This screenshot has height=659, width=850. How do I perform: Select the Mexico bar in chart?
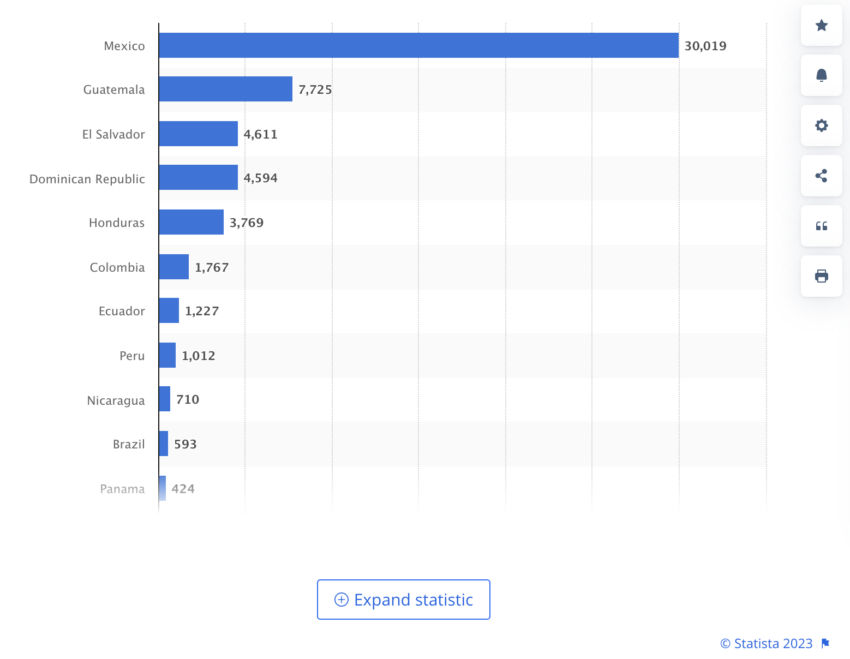418,45
